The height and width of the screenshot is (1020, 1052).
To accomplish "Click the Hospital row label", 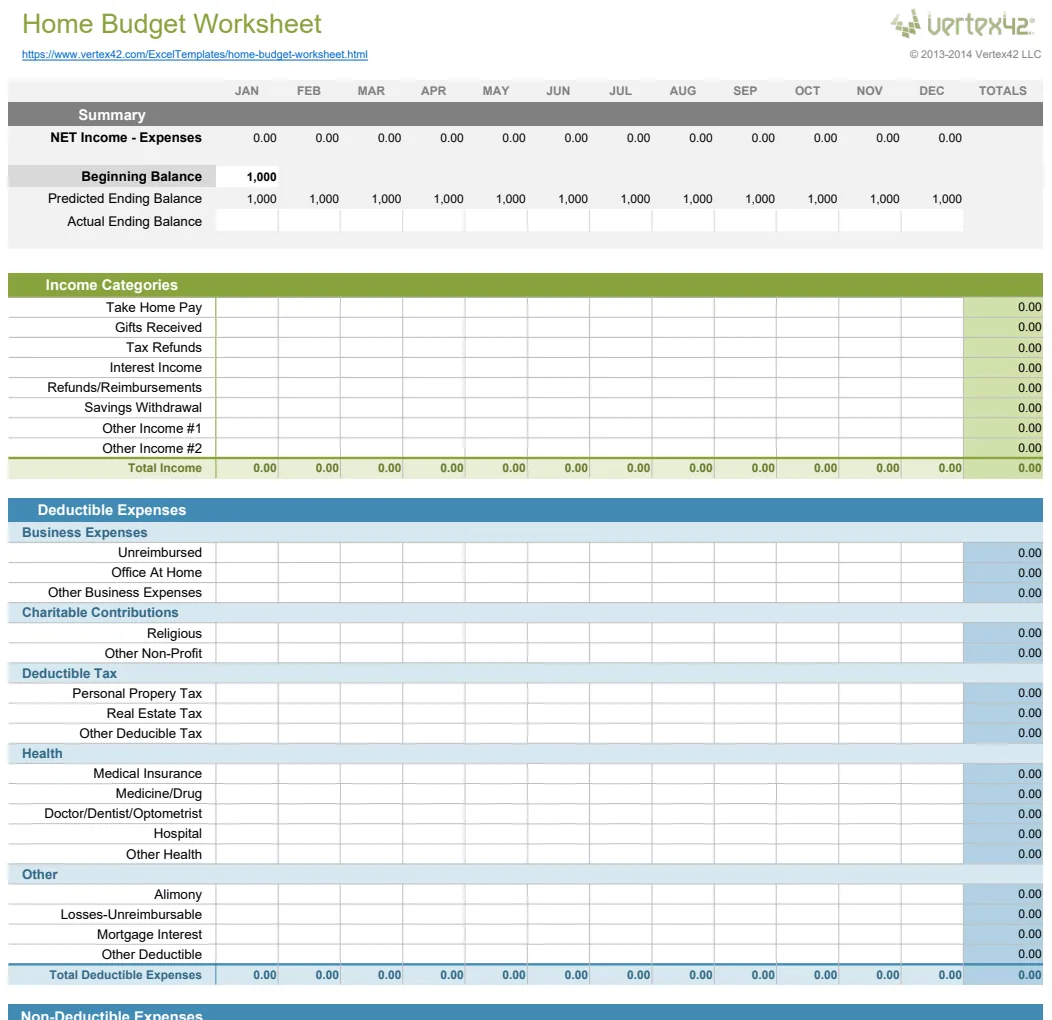I will [x=178, y=834].
